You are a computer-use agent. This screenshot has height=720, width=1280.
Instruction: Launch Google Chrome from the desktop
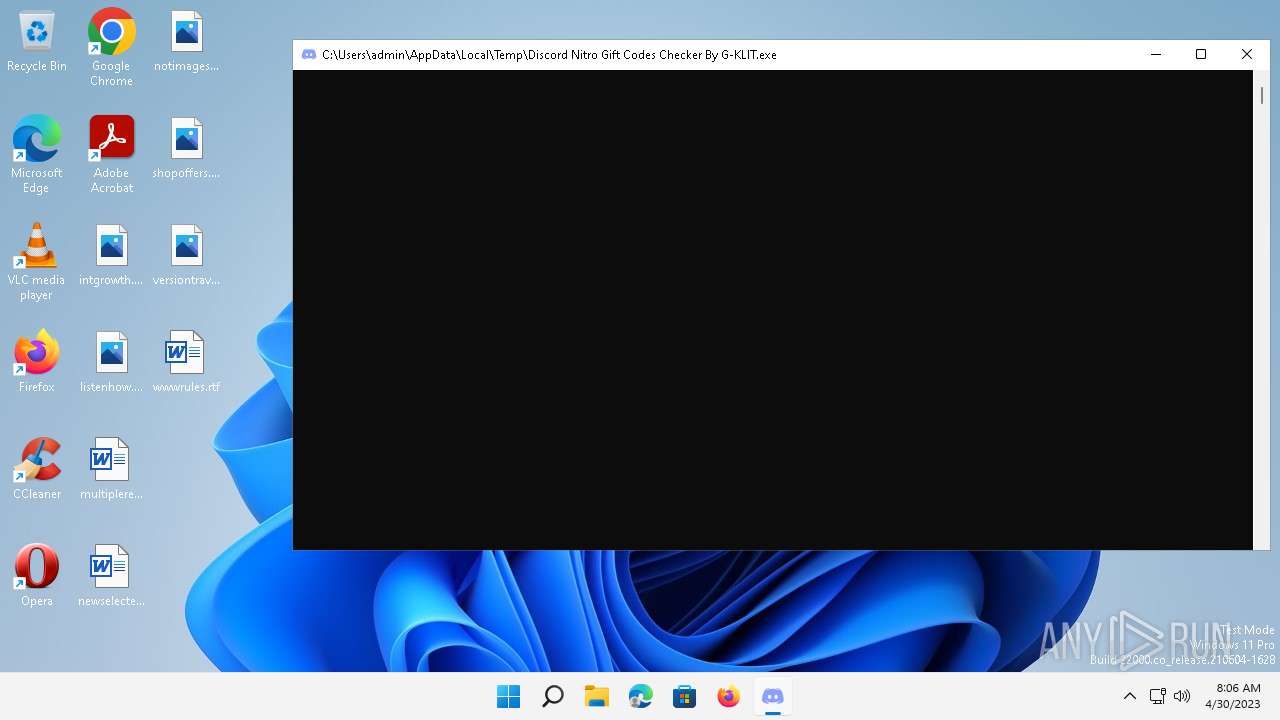pyautogui.click(x=111, y=48)
